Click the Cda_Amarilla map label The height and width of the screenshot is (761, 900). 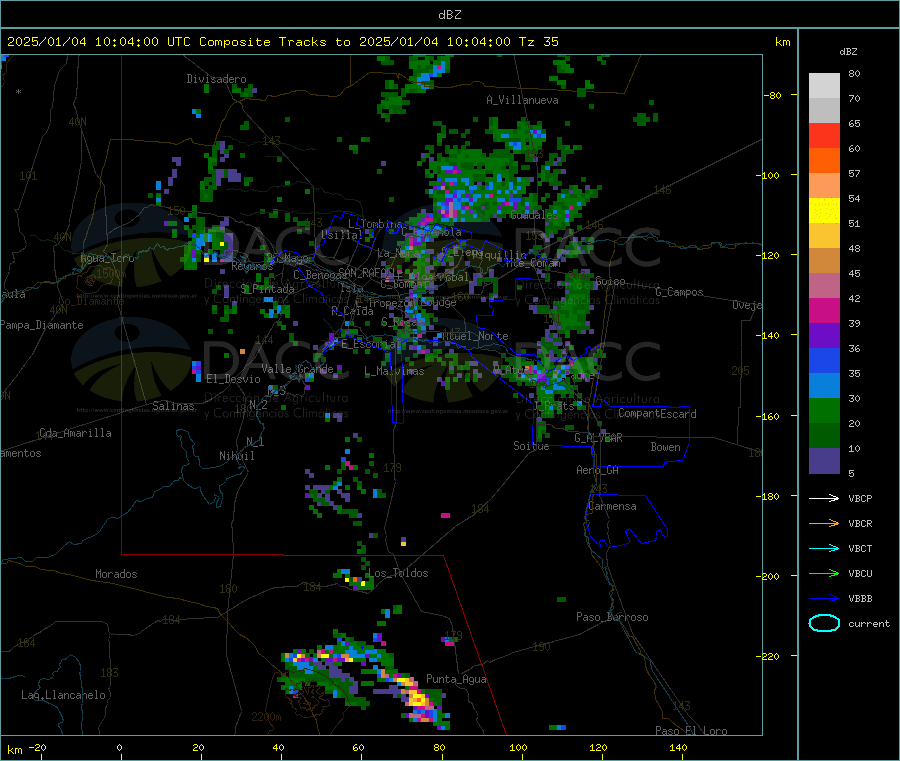point(75,433)
